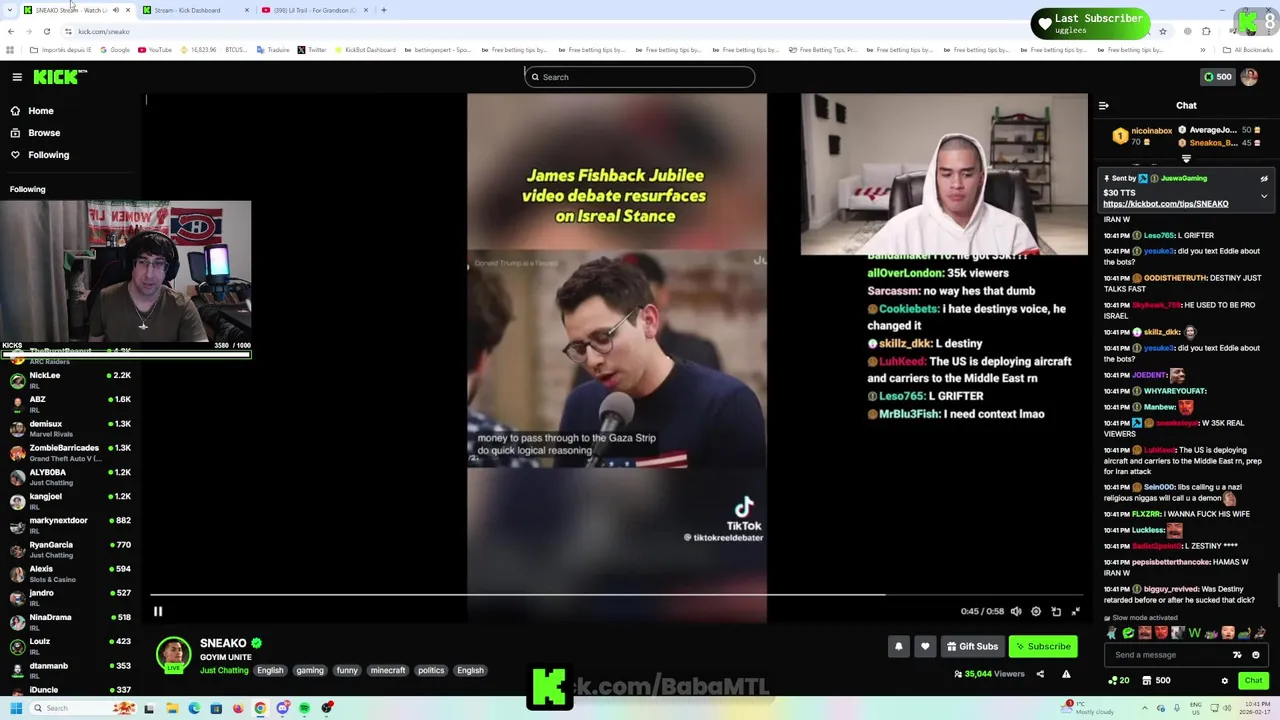Open NickLee channel in the following list
Screen dimensions: 1280x720
pyautogui.click(x=70, y=380)
